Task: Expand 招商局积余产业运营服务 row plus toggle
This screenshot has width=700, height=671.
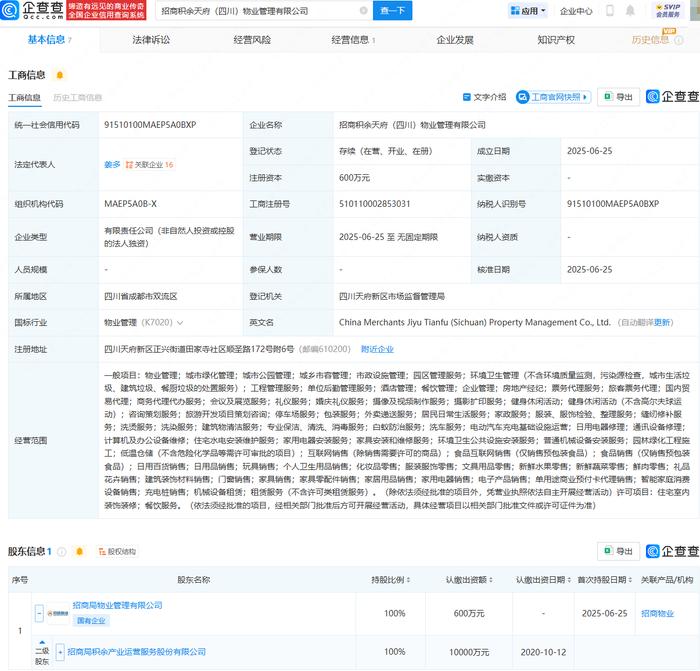Action: click(x=60, y=652)
